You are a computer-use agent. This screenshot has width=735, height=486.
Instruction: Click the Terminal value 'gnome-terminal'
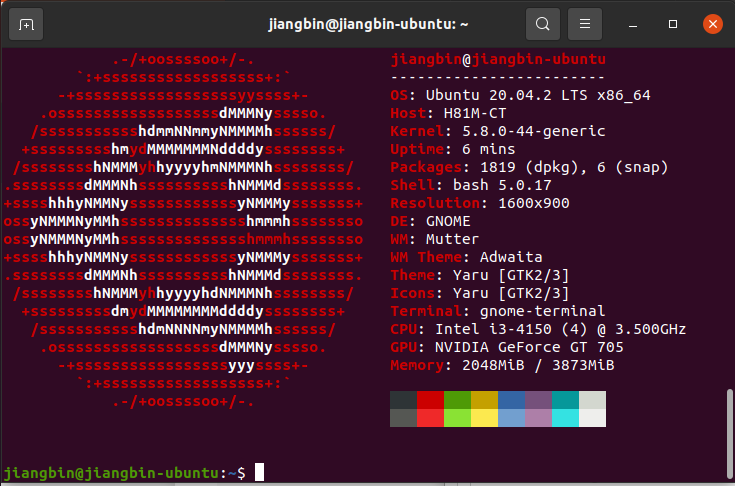coord(543,311)
